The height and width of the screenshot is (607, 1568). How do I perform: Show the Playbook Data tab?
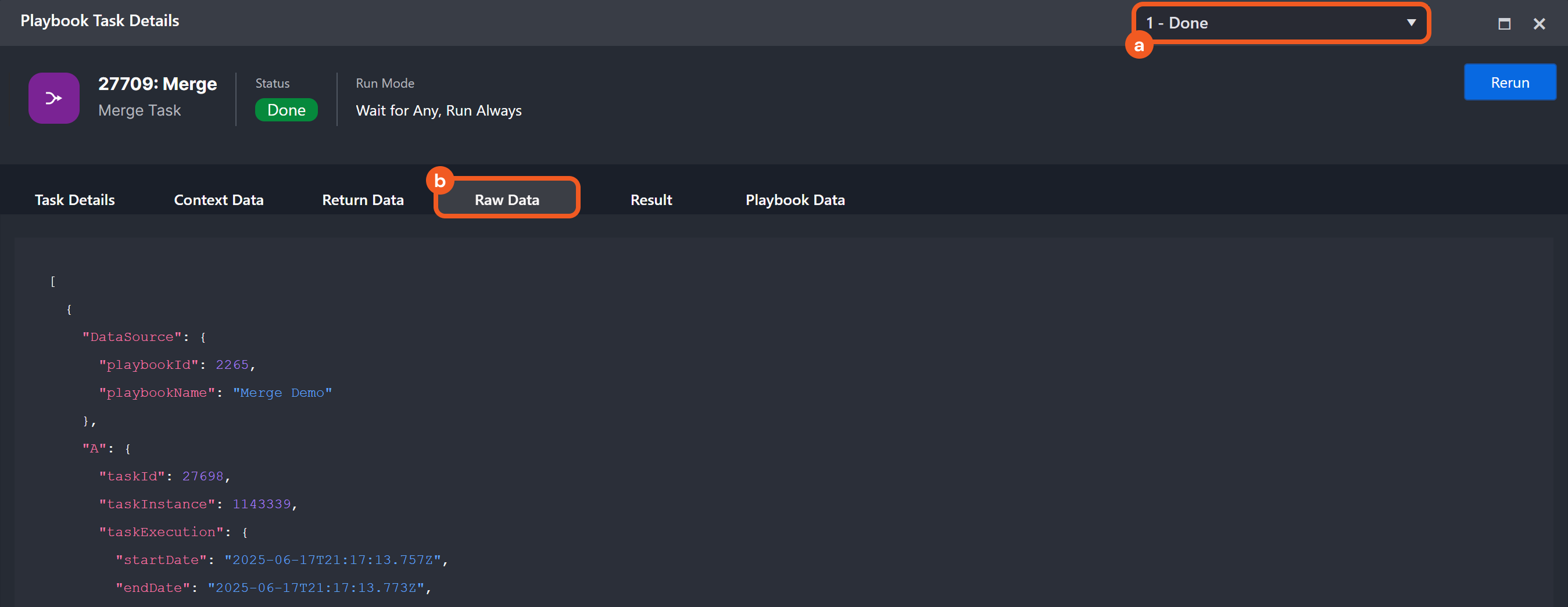pyautogui.click(x=794, y=200)
